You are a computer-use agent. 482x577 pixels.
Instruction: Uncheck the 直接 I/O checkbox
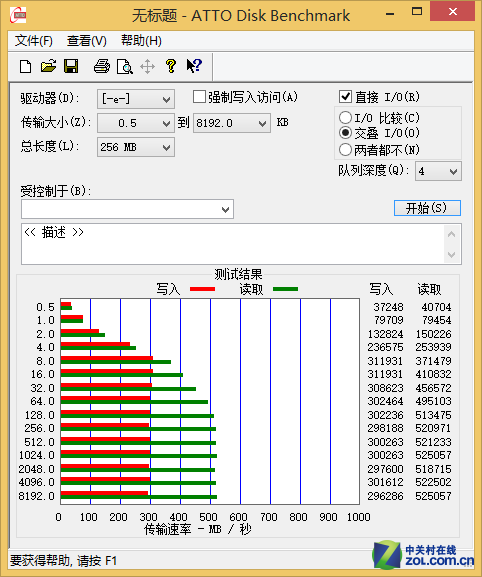coord(345,97)
